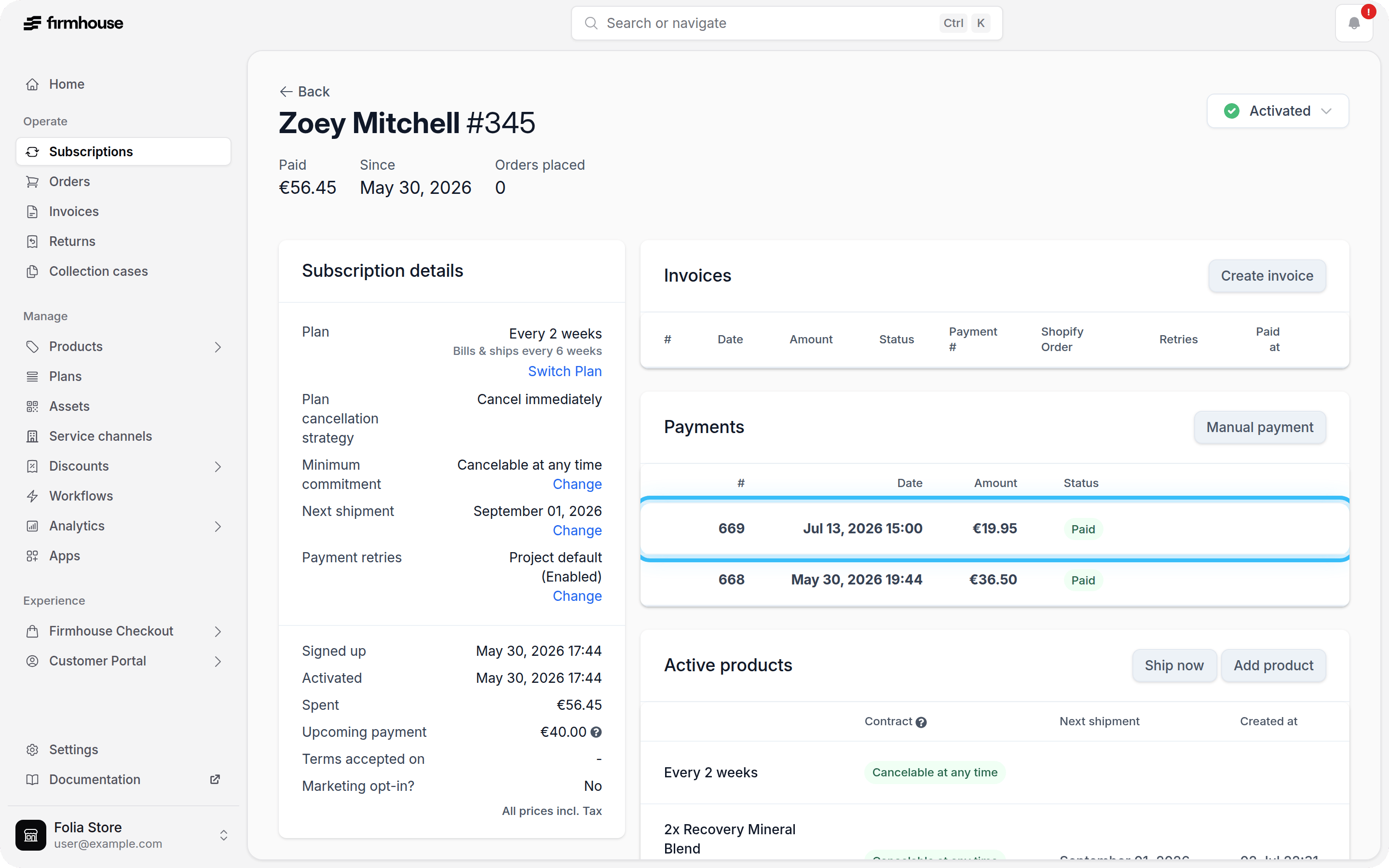Viewport: 1389px width, 868px height.
Task: Go to Home in the sidebar
Action: coord(123,84)
